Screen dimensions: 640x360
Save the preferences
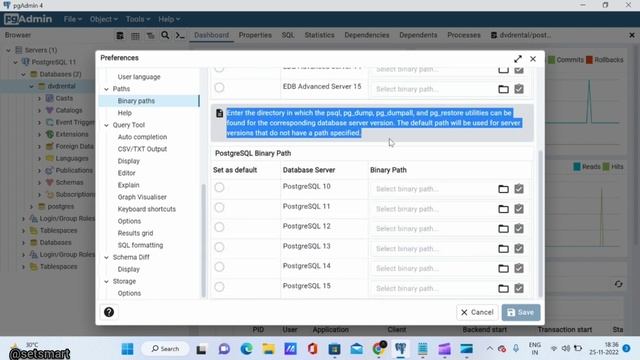click(521, 313)
